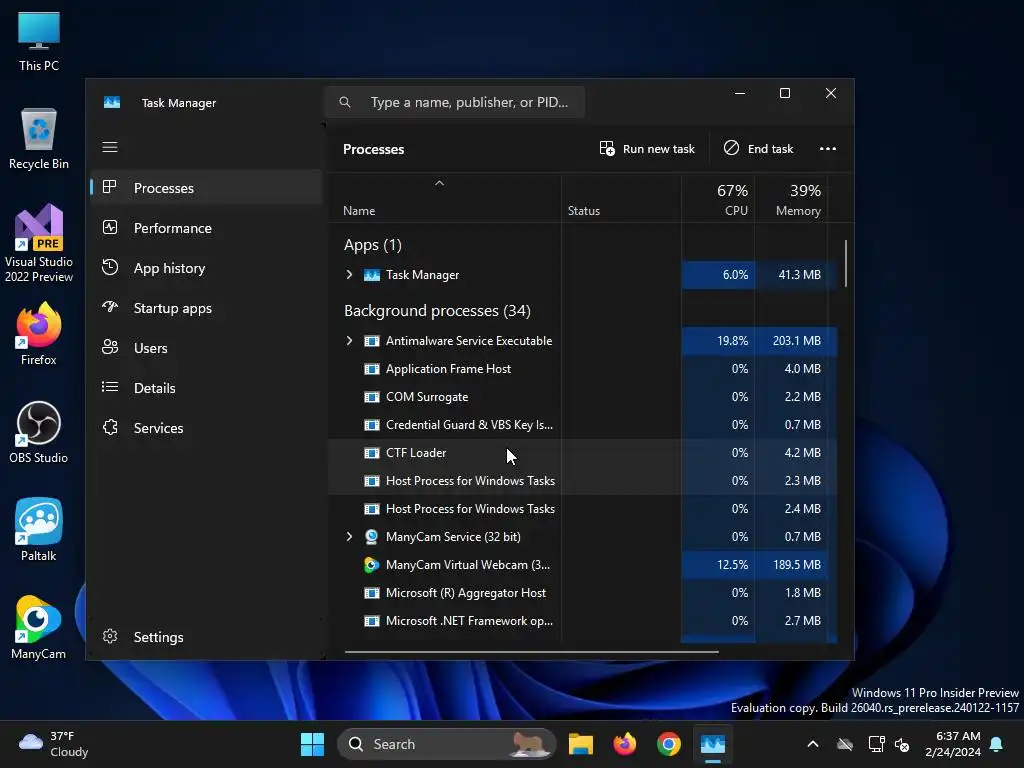Click the notification bell icon

coord(996,744)
